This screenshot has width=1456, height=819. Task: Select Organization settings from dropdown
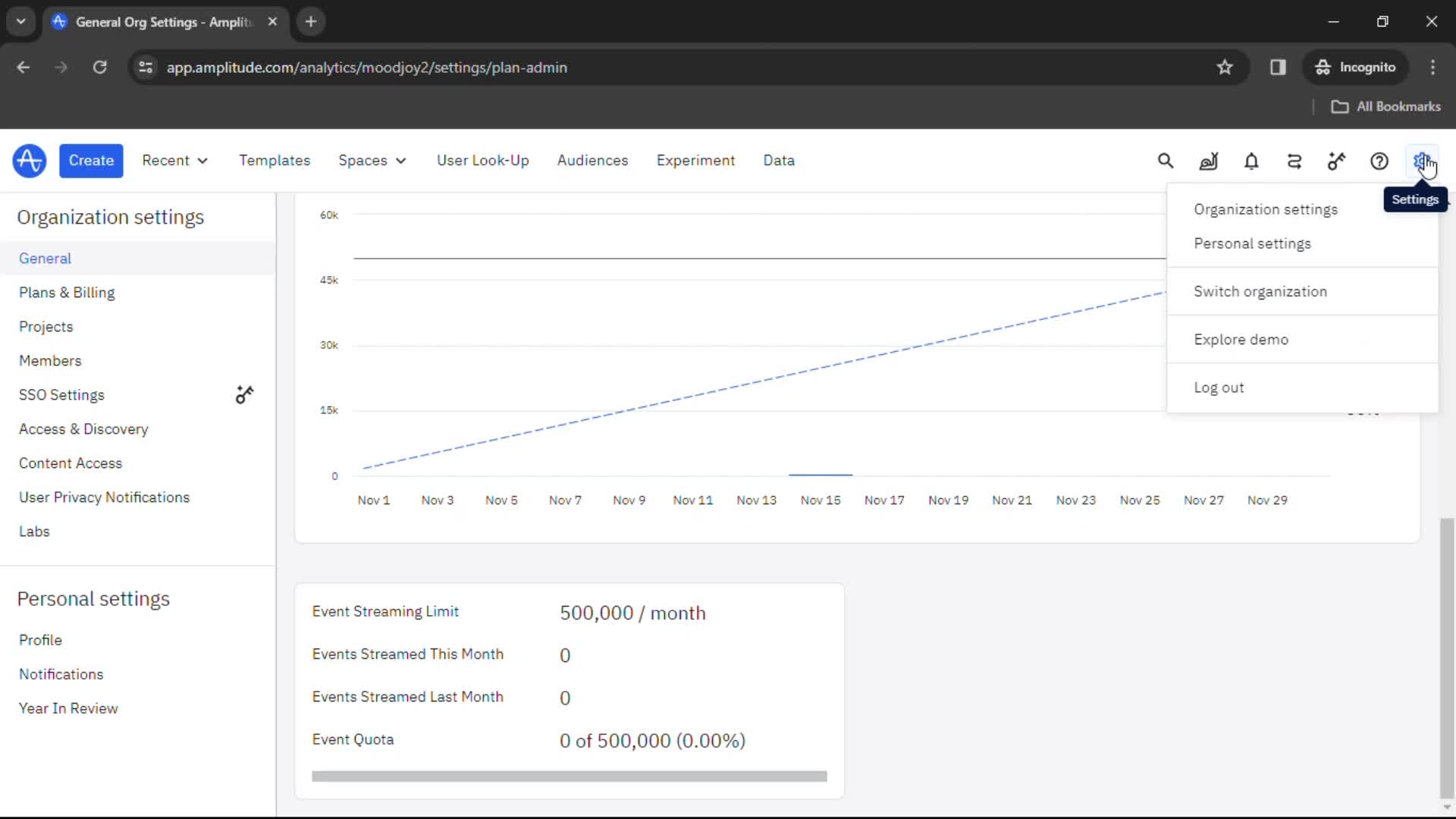[1265, 208]
